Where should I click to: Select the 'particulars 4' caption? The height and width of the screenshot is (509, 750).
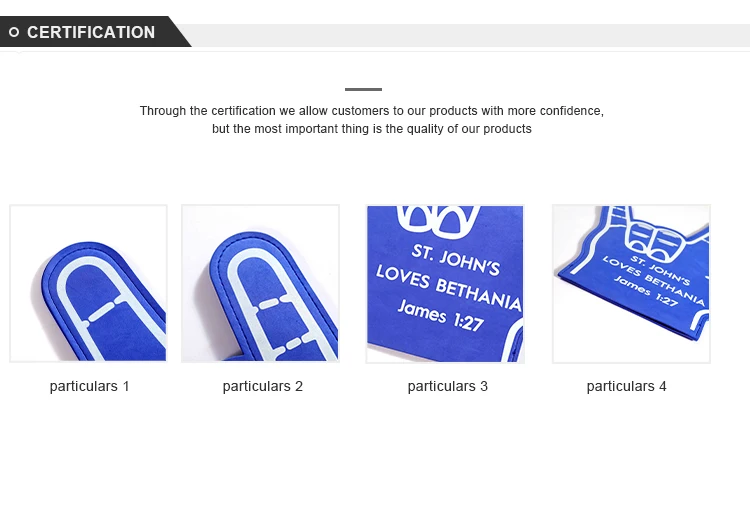pos(626,386)
